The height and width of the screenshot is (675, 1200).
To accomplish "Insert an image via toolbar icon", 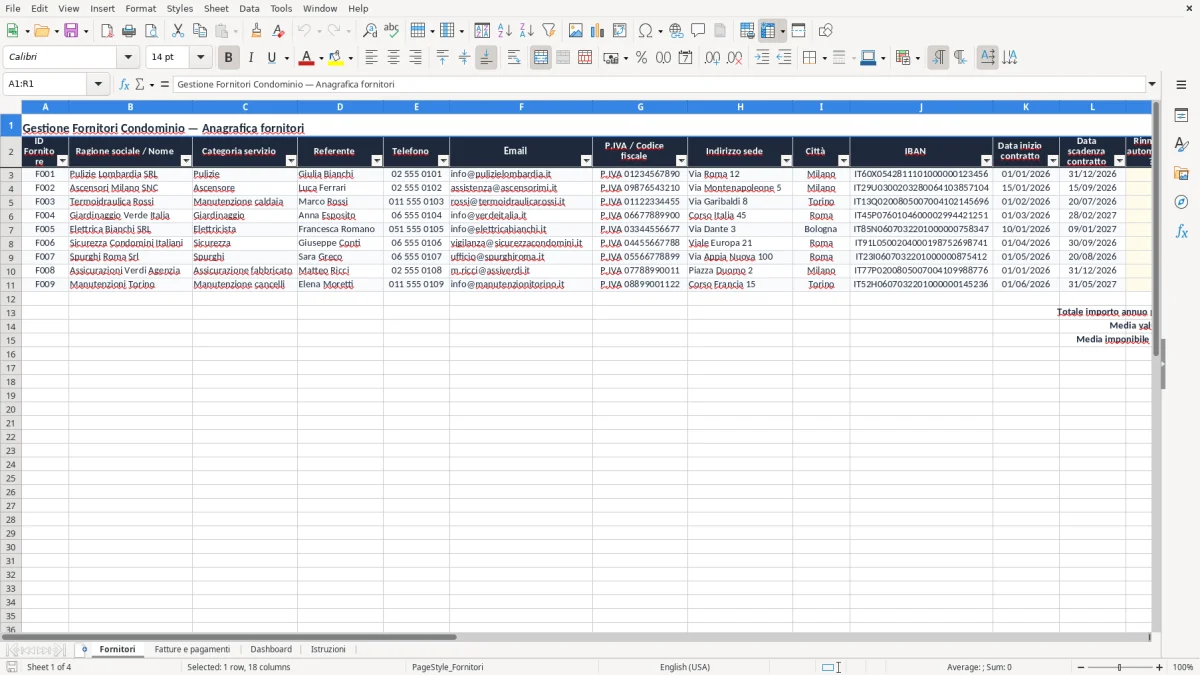I will (576, 31).
